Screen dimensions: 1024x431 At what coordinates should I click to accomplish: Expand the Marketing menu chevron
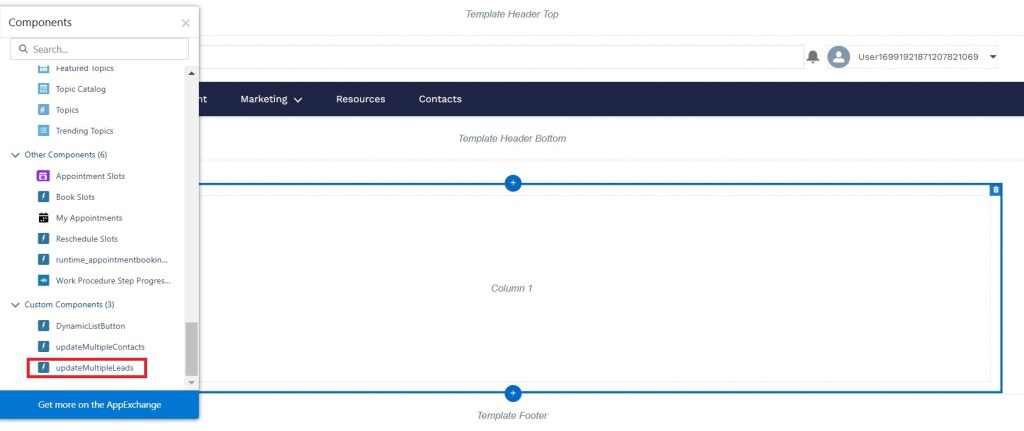pos(298,100)
